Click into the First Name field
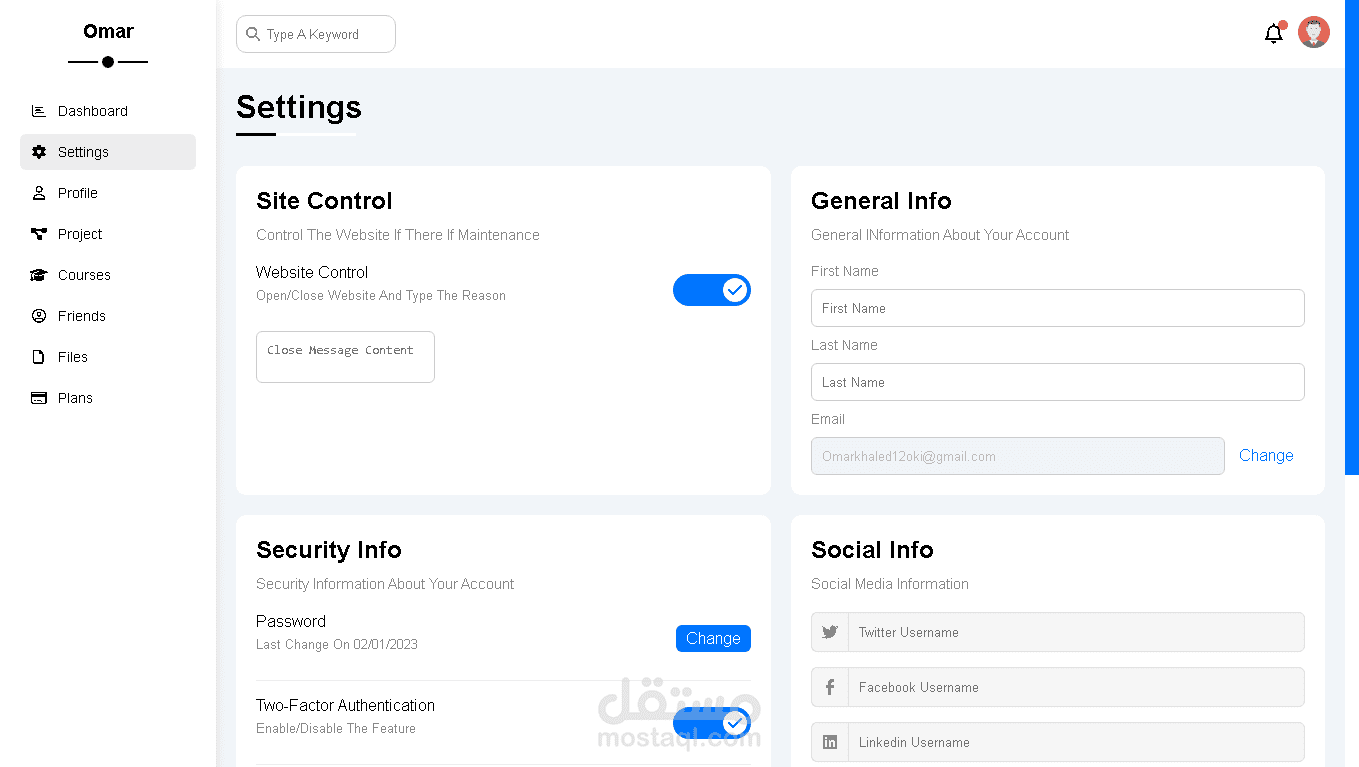This screenshot has width=1359, height=767. 1057,308
